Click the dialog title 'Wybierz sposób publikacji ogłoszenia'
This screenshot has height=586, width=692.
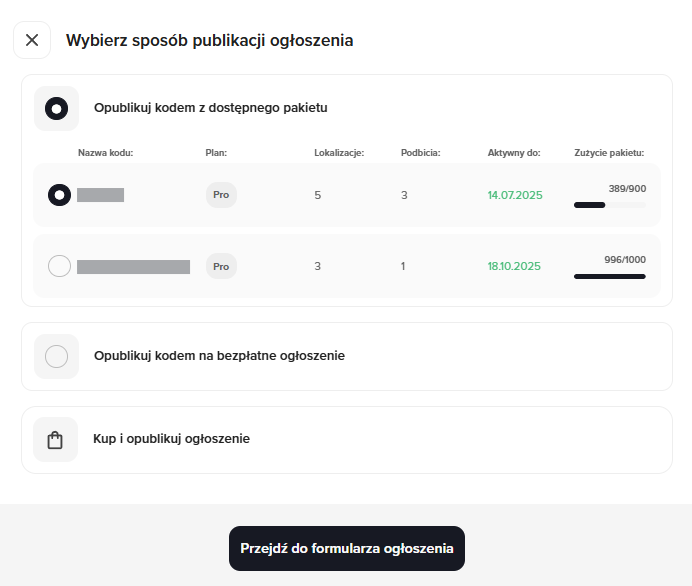209,41
